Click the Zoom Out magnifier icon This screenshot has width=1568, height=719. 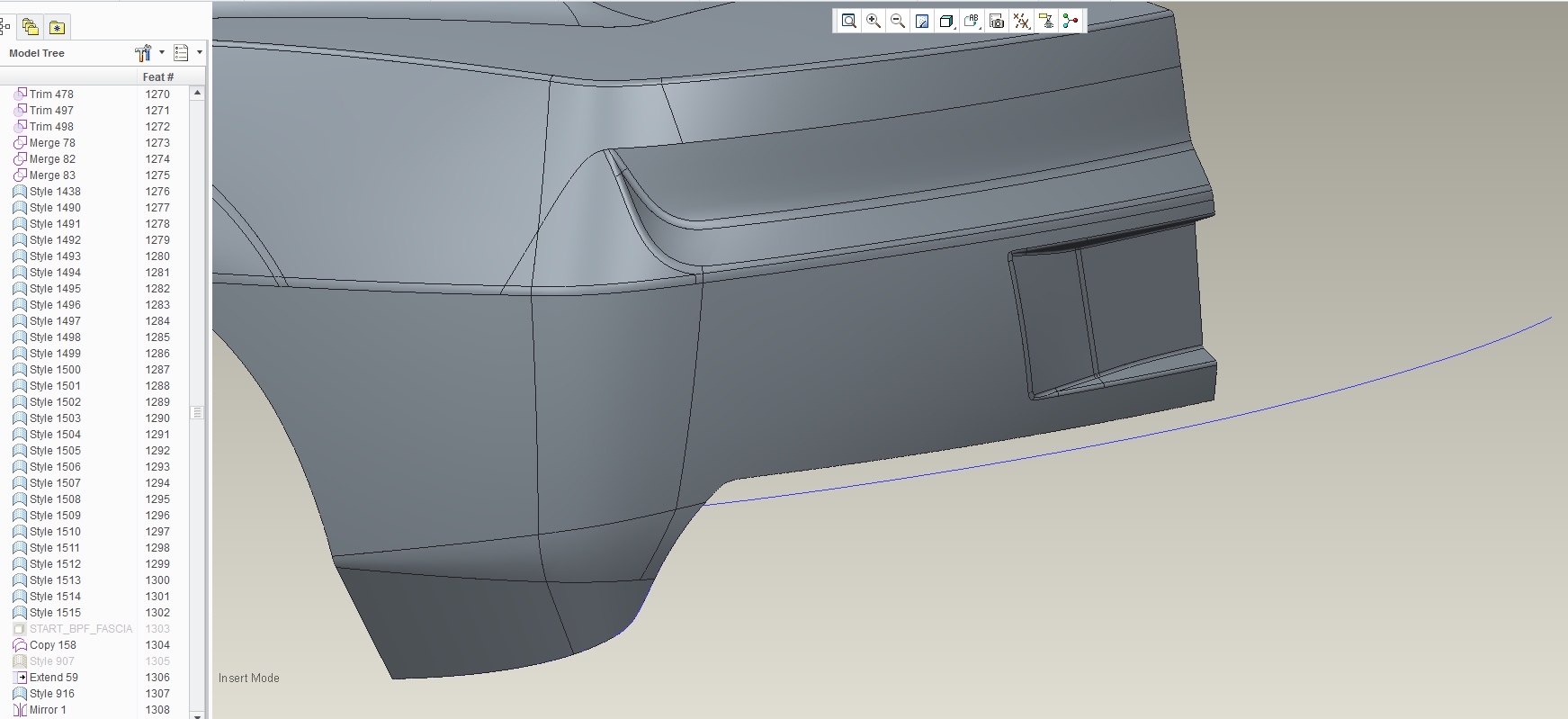click(898, 21)
